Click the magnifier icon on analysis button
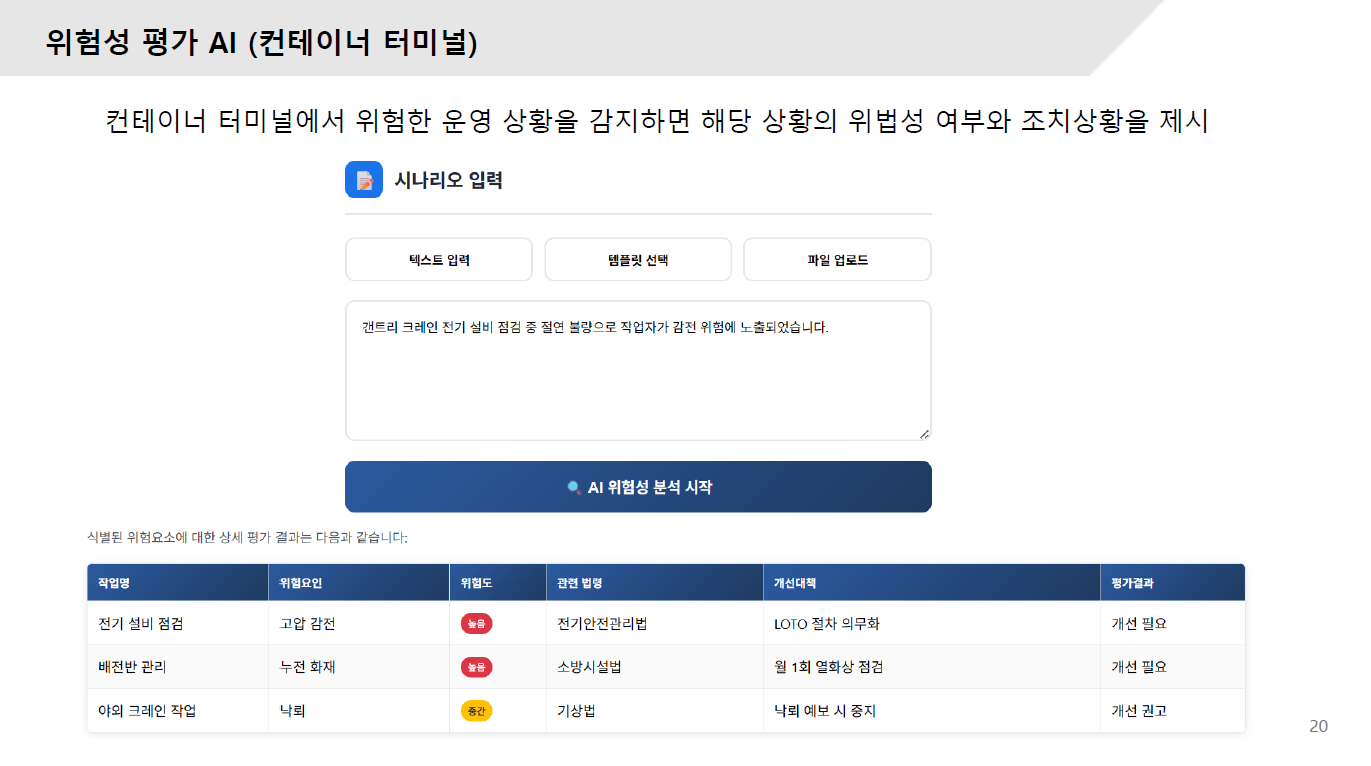The width and height of the screenshot is (1371, 766). click(574, 488)
